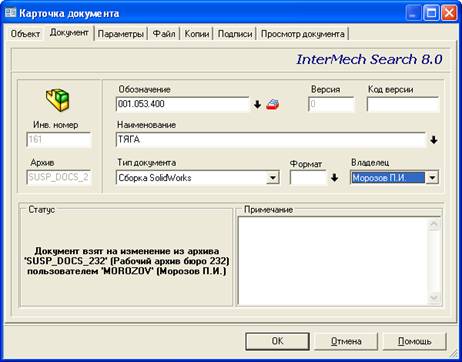Click the Примечание scrollbar down arrow
The image size is (462, 362).
[x=434, y=297]
